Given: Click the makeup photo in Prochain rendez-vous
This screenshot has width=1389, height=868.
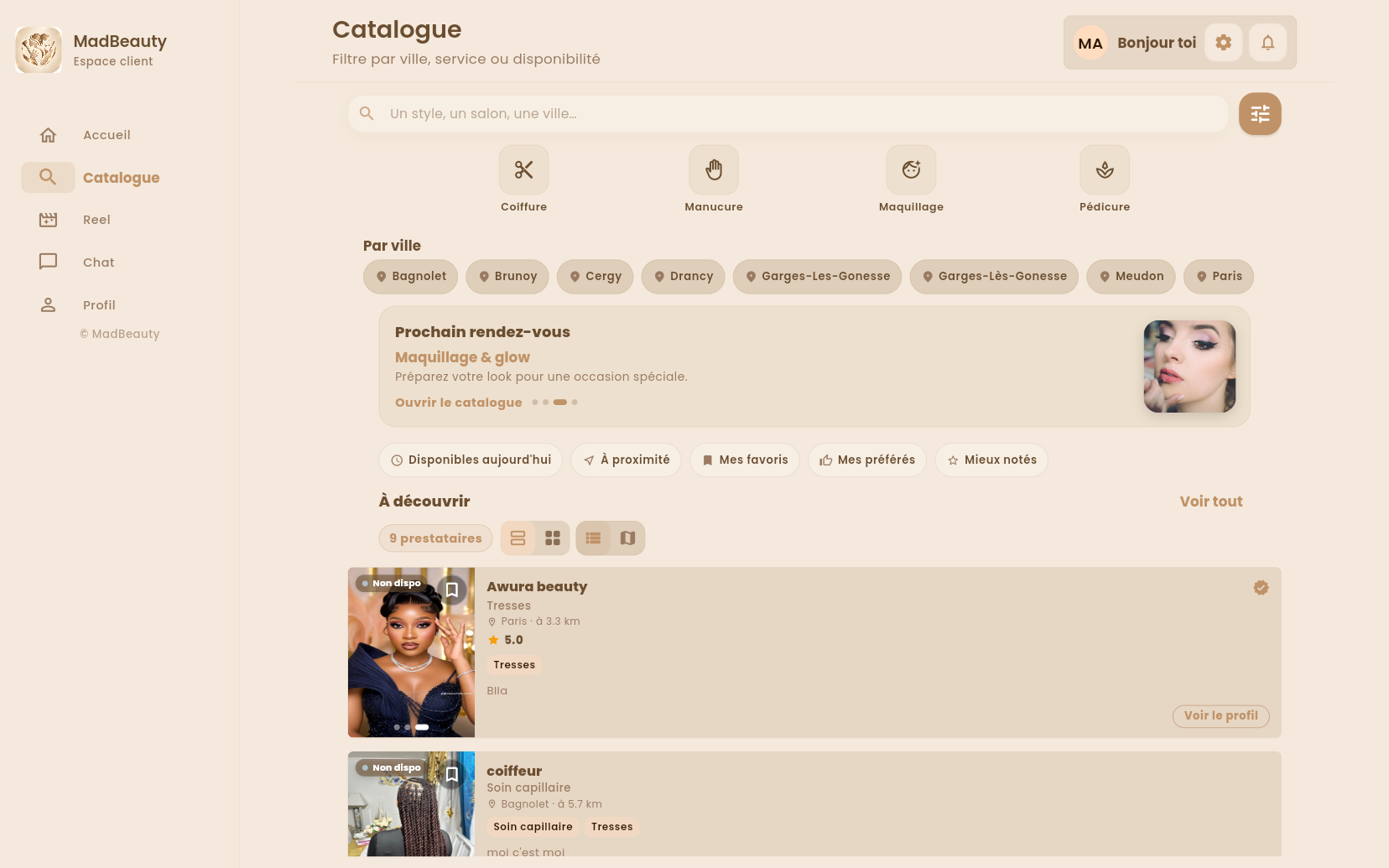Looking at the screenshot, I should [1189, 366].
